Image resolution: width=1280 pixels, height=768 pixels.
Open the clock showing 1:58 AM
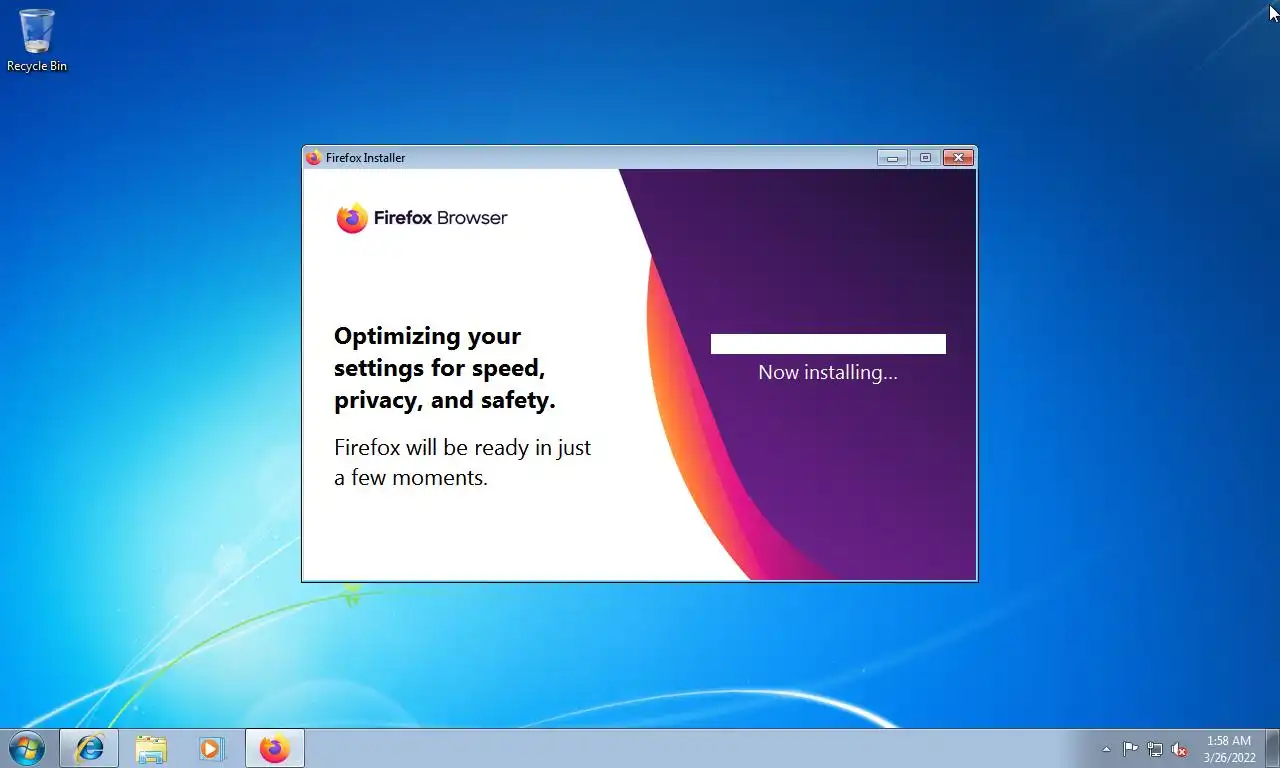tap(1229, 741)
